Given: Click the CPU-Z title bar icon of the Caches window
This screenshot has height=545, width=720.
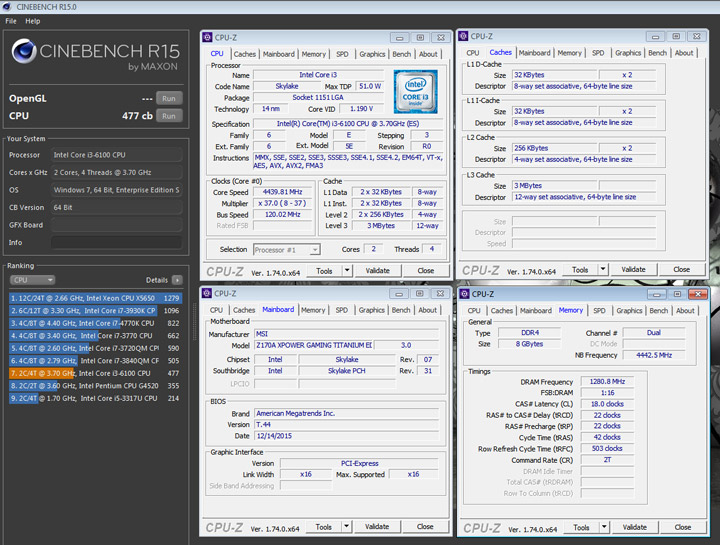Looking at the screenshot, I should pos(465,37).
